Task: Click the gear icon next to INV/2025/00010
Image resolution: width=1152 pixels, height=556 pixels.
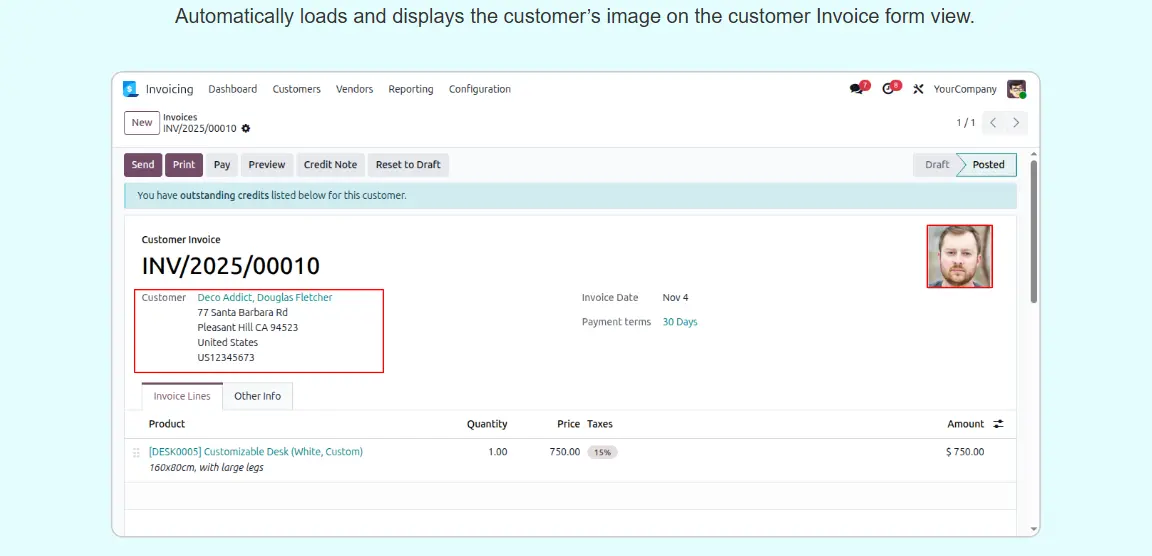Action: (x=246, y=129)
